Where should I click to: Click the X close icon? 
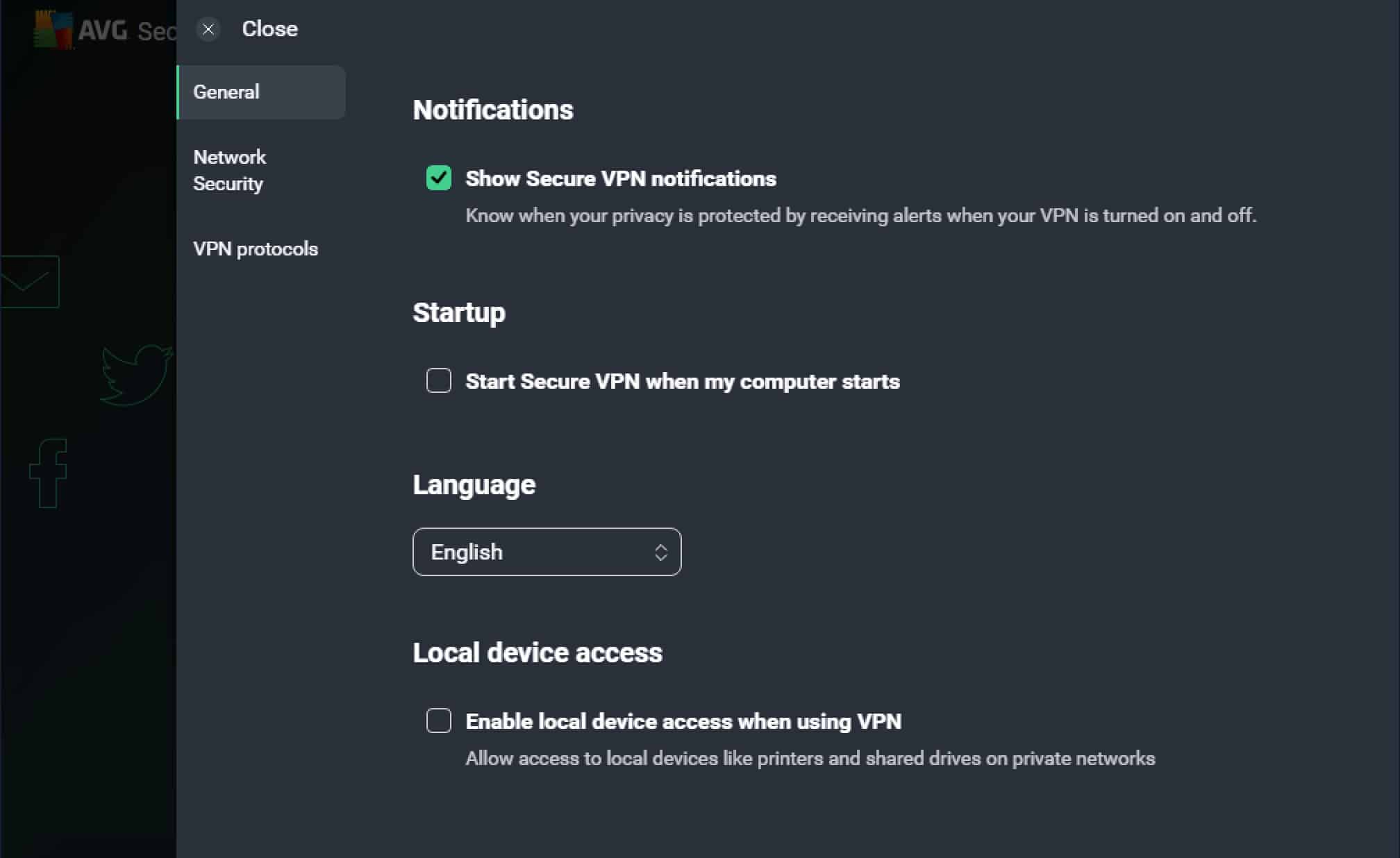pyautogui.click(x=208, y=29)
